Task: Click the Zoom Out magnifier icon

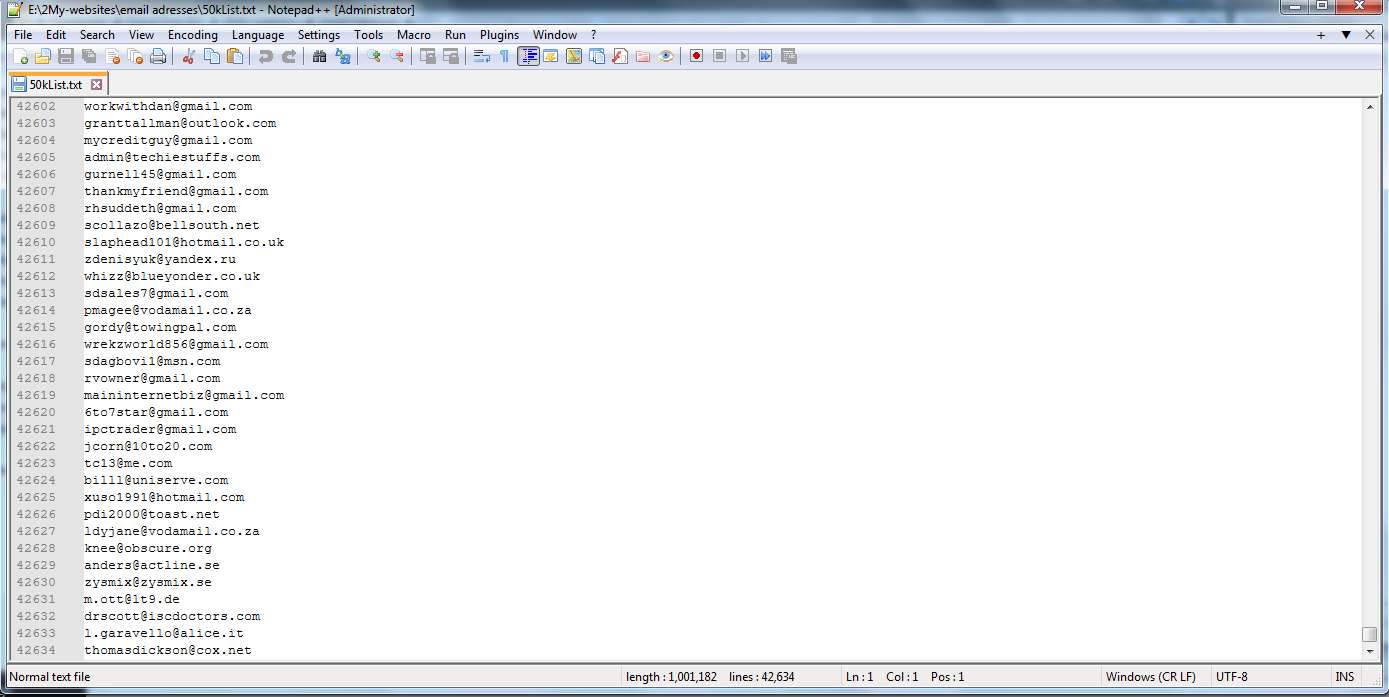Action: coord(397,56)
